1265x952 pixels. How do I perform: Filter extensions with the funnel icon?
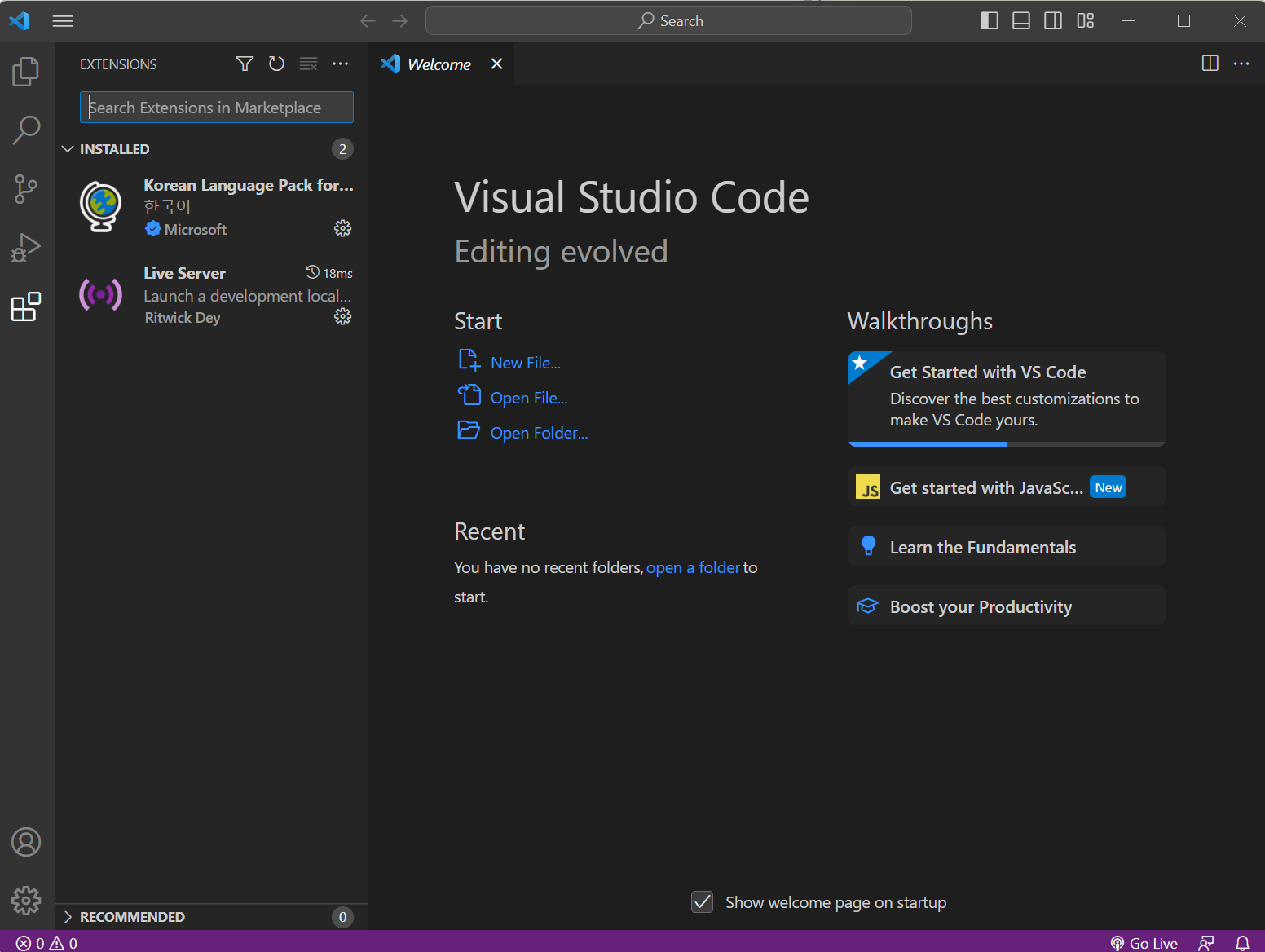(x=245, y=64)
